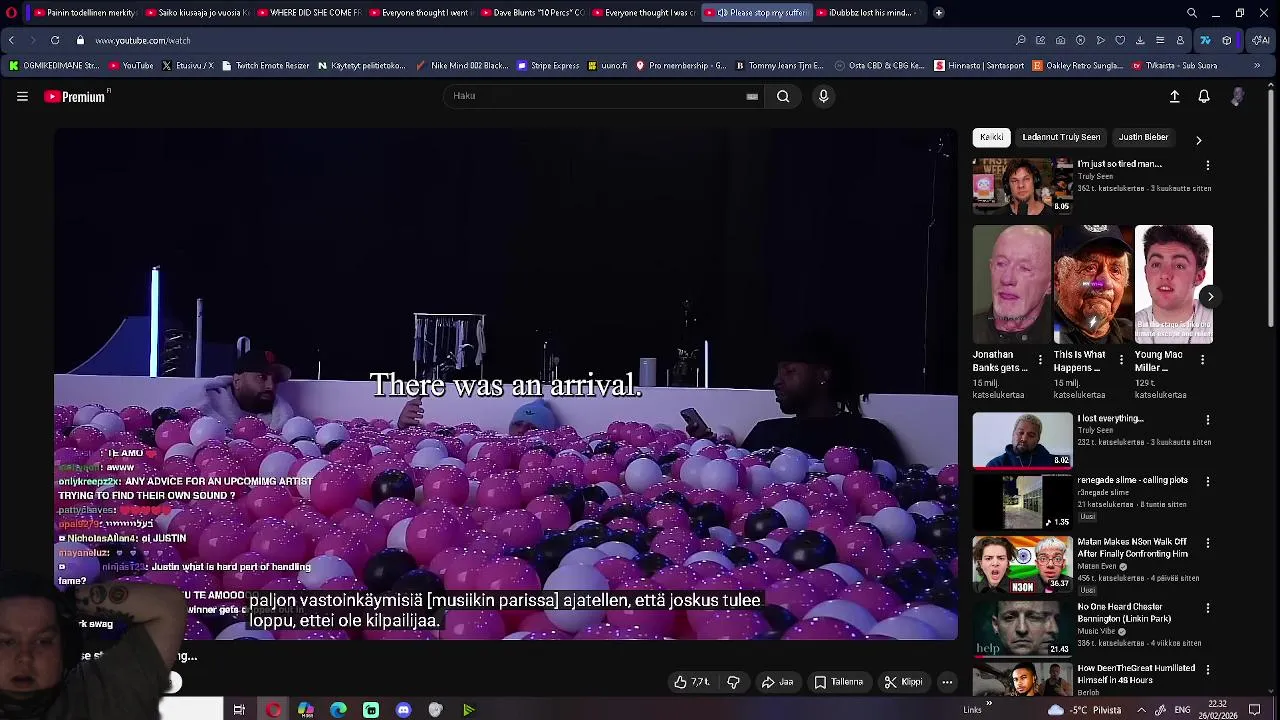Open Opera from the taskbar

pyautogui.click(x=273, y=710)
